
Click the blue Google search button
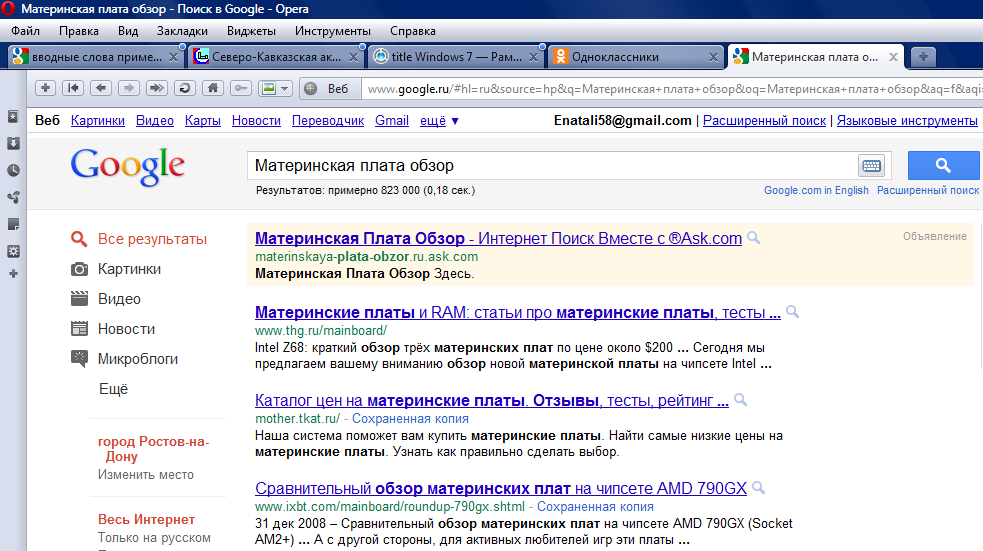(944, 165)
